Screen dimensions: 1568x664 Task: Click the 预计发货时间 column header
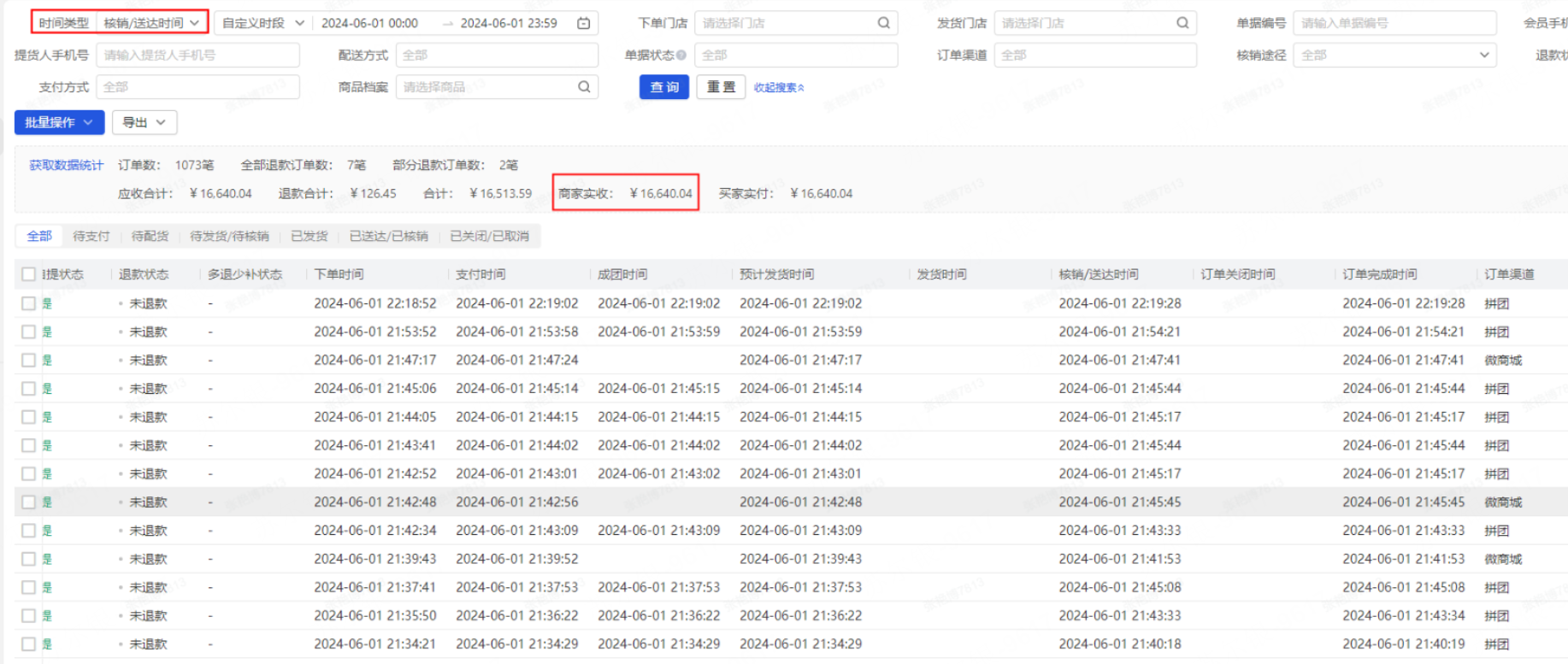(776, 274)
